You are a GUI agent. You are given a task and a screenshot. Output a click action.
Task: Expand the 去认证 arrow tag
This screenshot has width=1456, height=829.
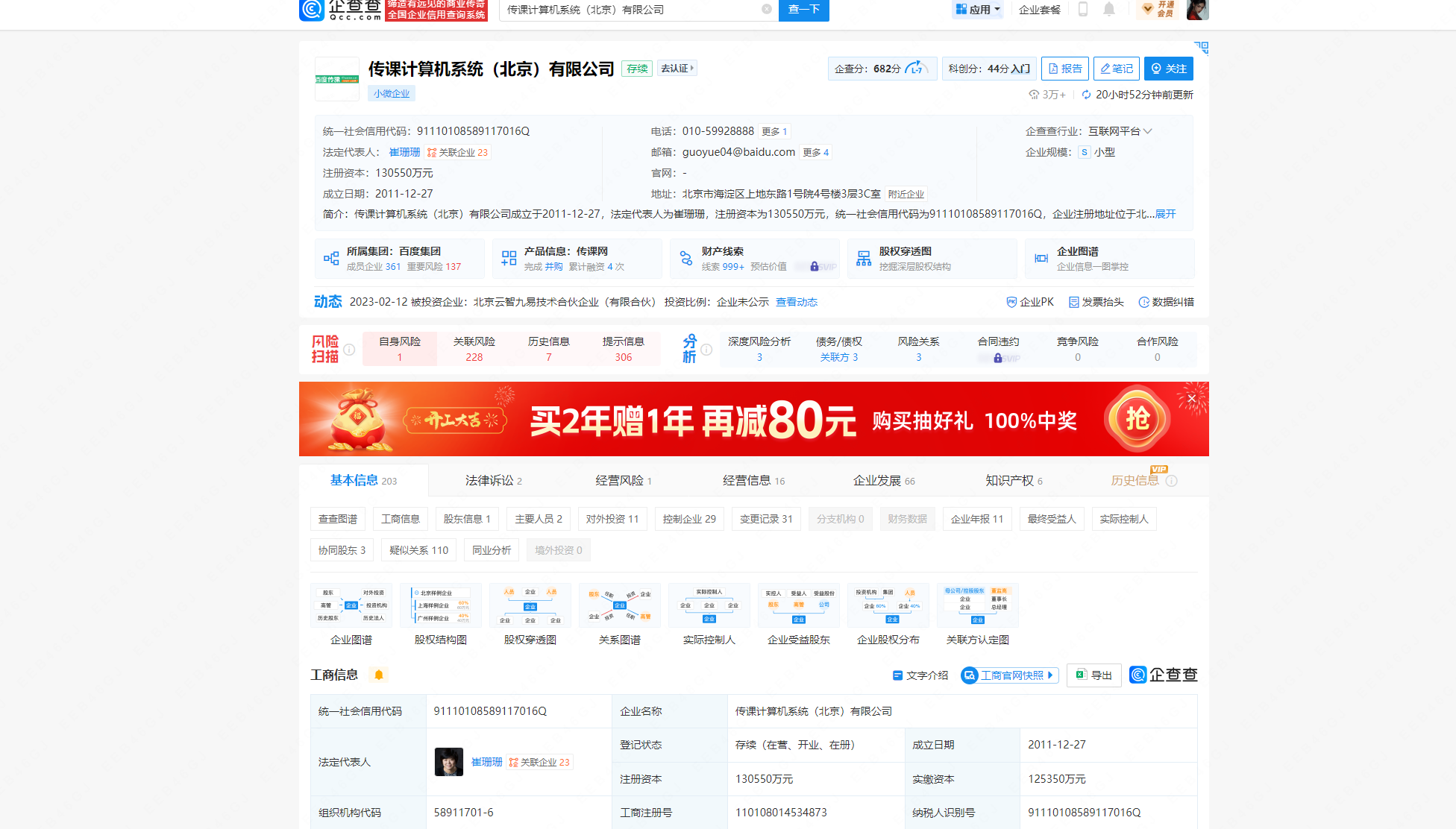click(677, 69)
